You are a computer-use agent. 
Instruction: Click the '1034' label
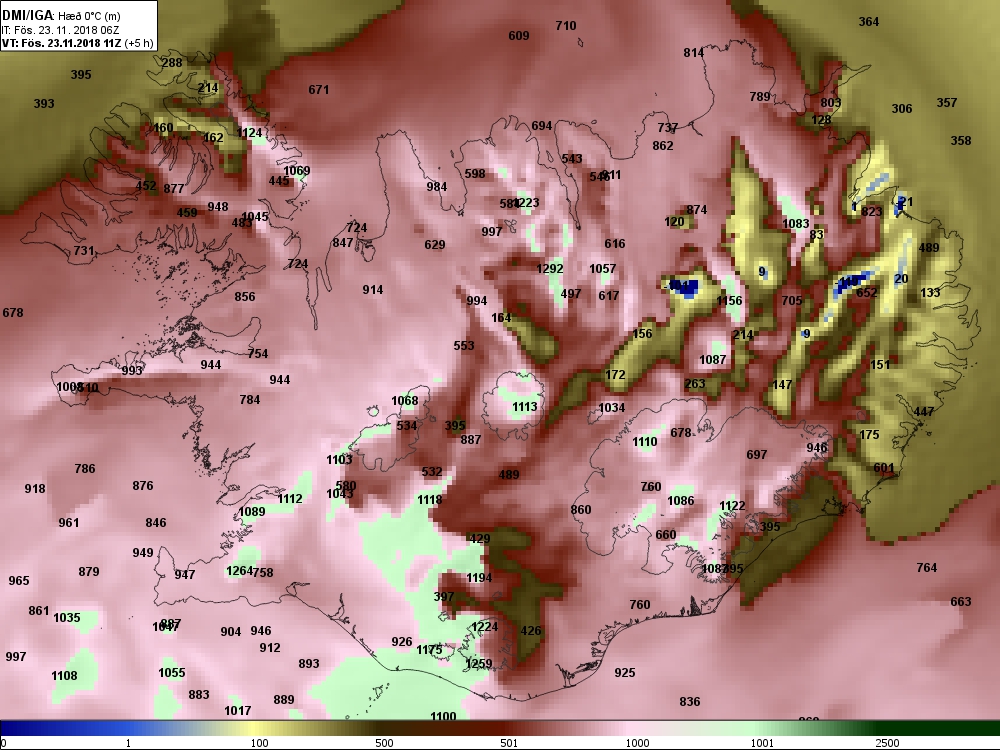coord(612,407)
